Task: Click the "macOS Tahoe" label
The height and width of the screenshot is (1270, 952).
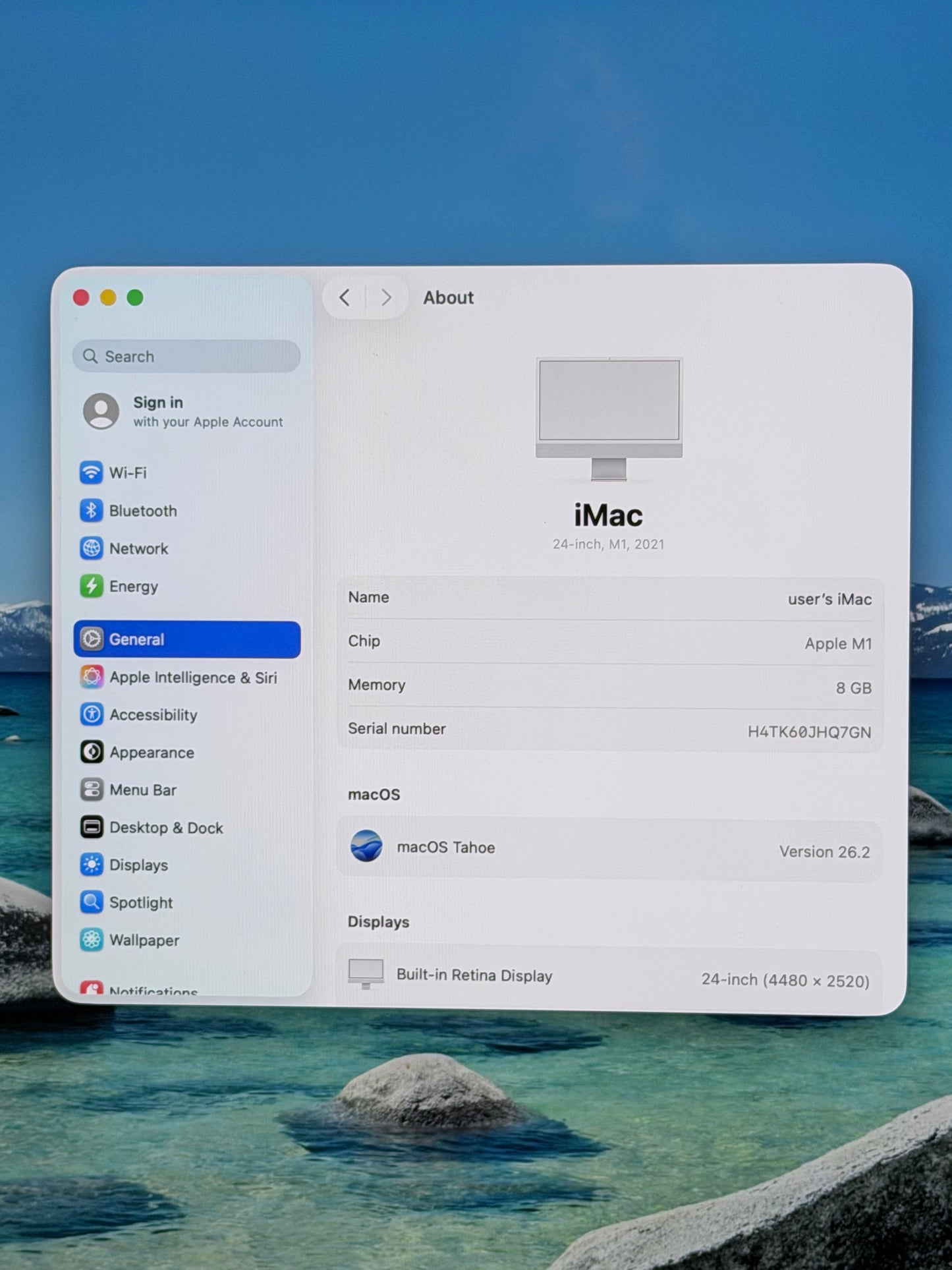Action: [446, 848]
